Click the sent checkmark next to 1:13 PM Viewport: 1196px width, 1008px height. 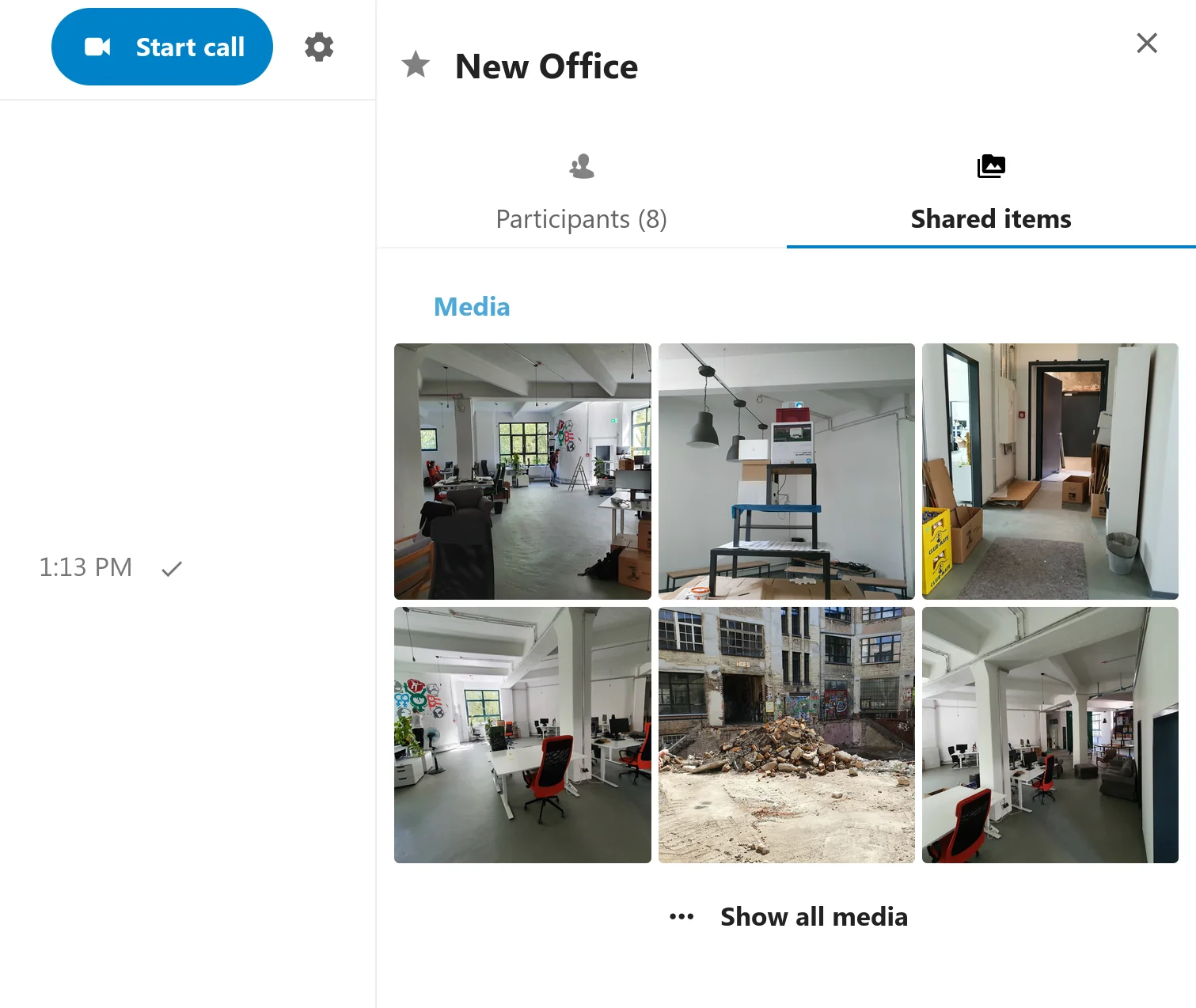[172, 568]
